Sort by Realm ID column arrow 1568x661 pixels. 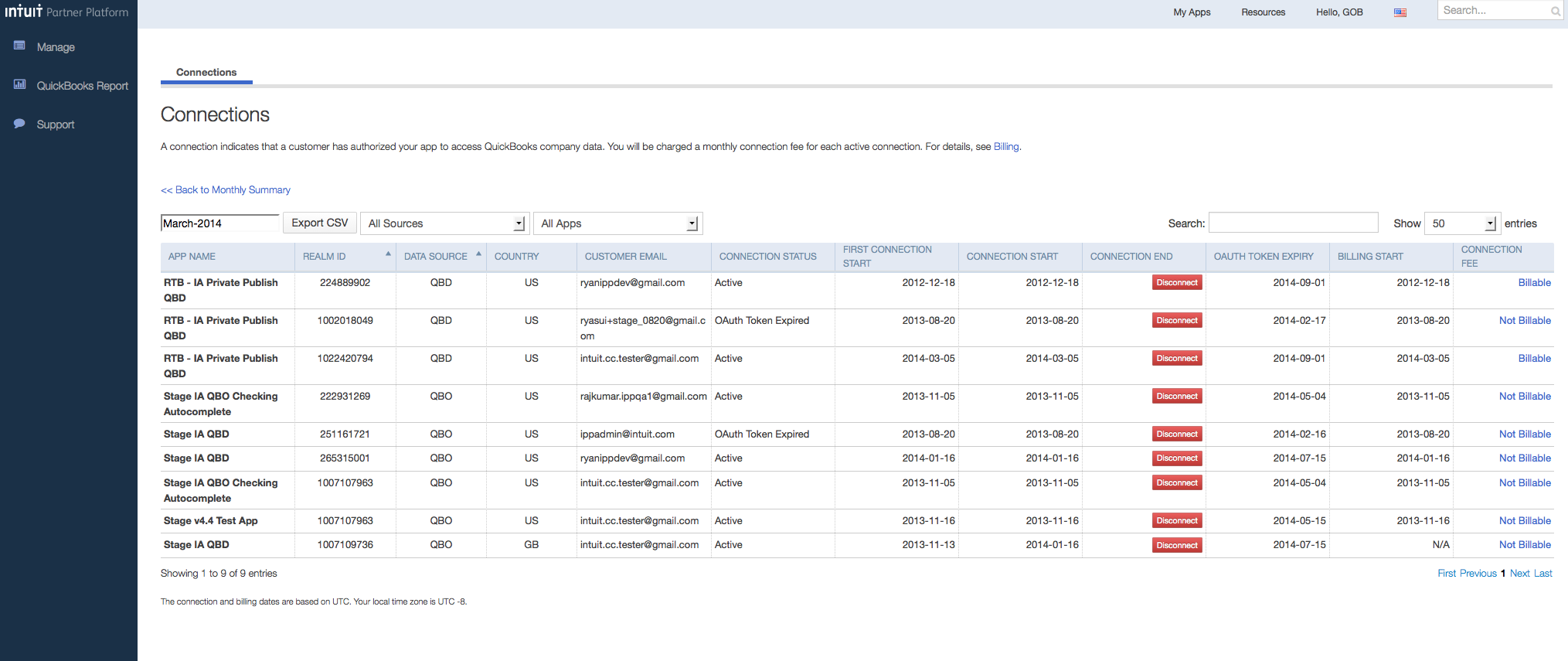388,254
